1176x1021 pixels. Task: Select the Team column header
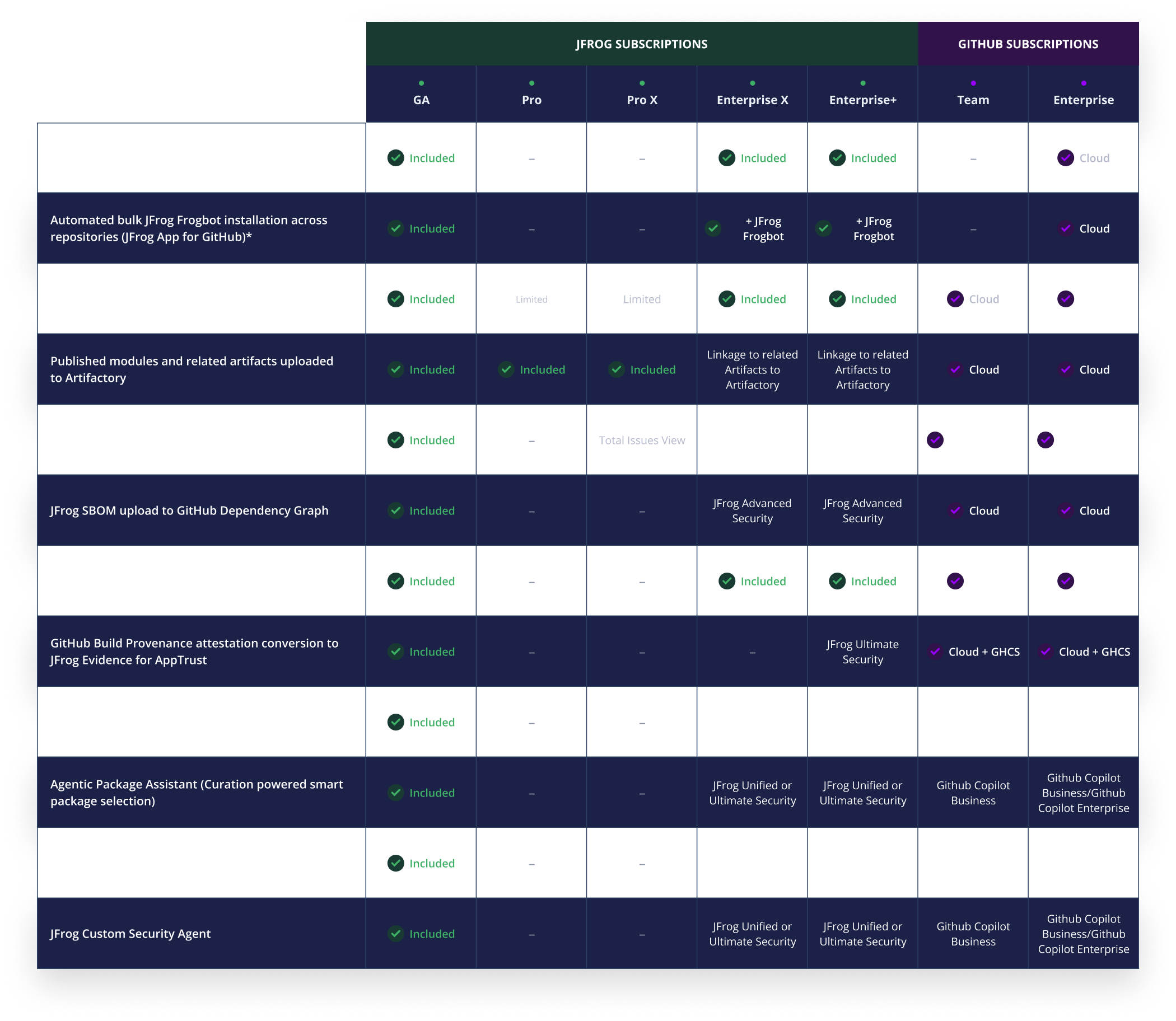(973, 94)
